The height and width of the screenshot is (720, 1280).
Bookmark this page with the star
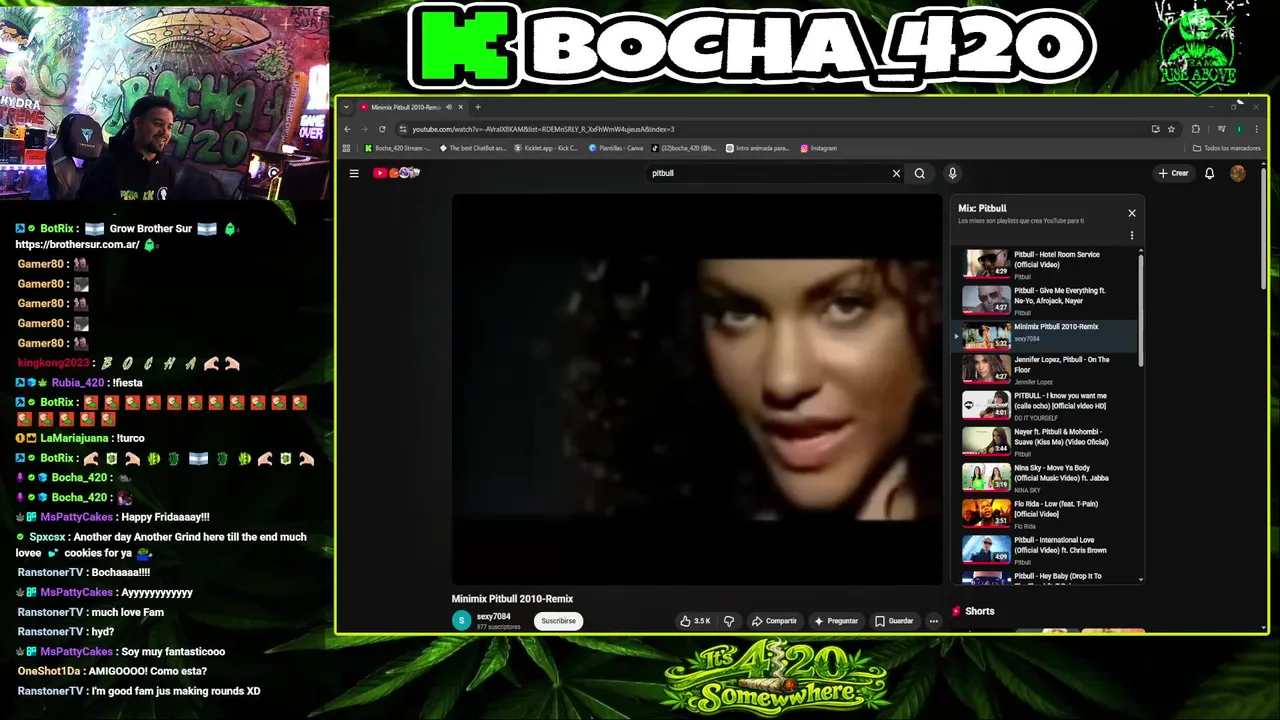[x=1171, y=129]
